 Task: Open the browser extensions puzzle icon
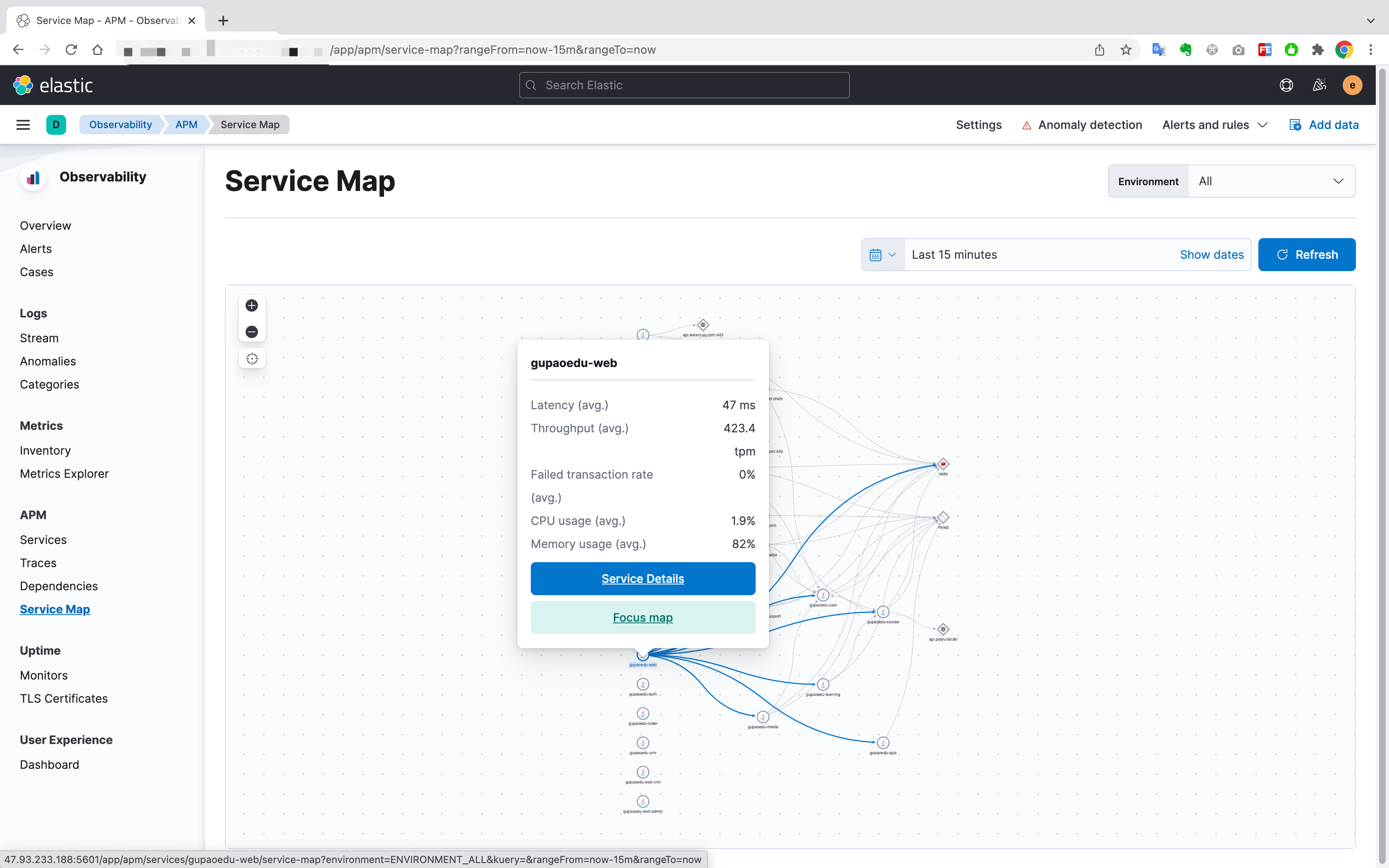pos(1318,50)
